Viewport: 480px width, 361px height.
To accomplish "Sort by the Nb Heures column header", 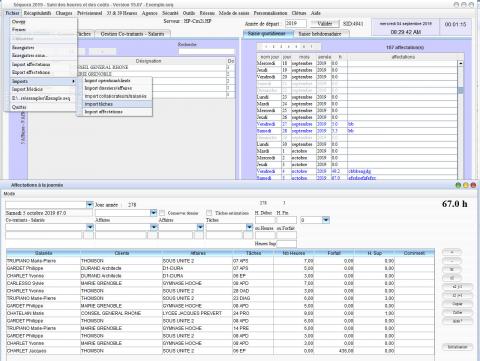I will [x=294, y=253].
